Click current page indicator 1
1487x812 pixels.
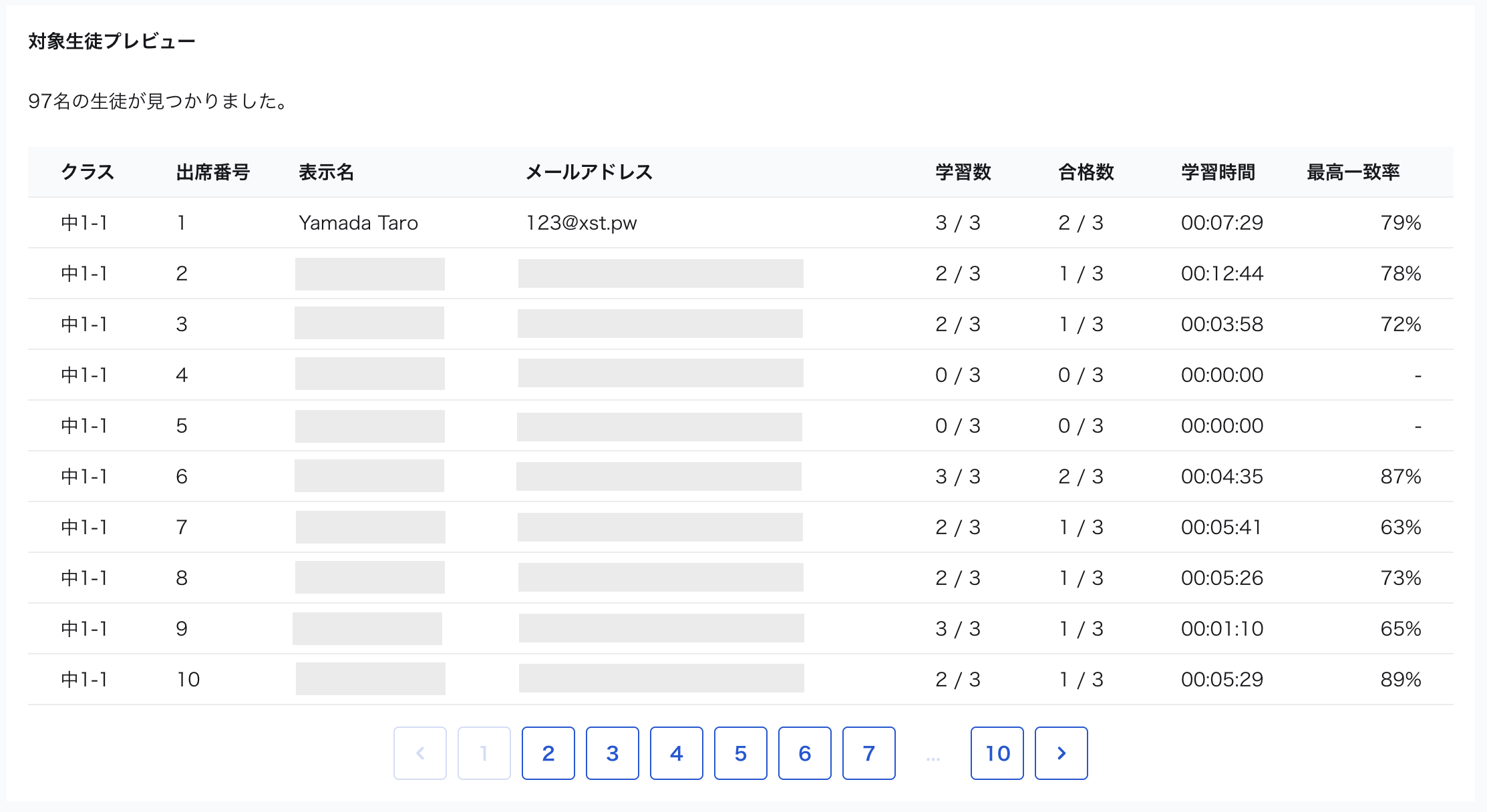pyautogui.click(x=484, y=753)
